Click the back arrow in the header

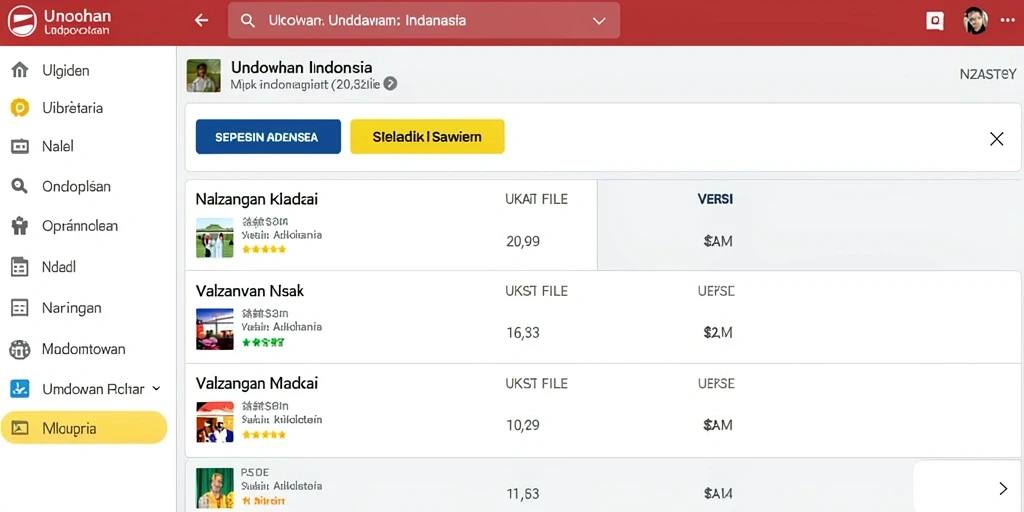click(201, 20)
